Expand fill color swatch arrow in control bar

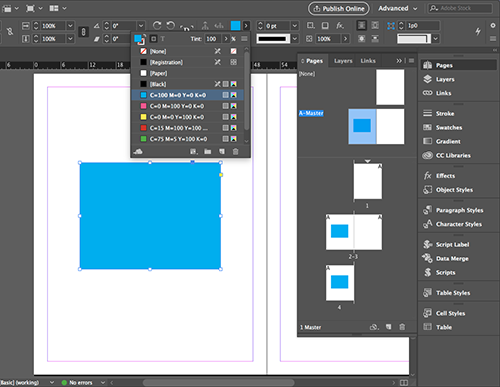point(246,26)
